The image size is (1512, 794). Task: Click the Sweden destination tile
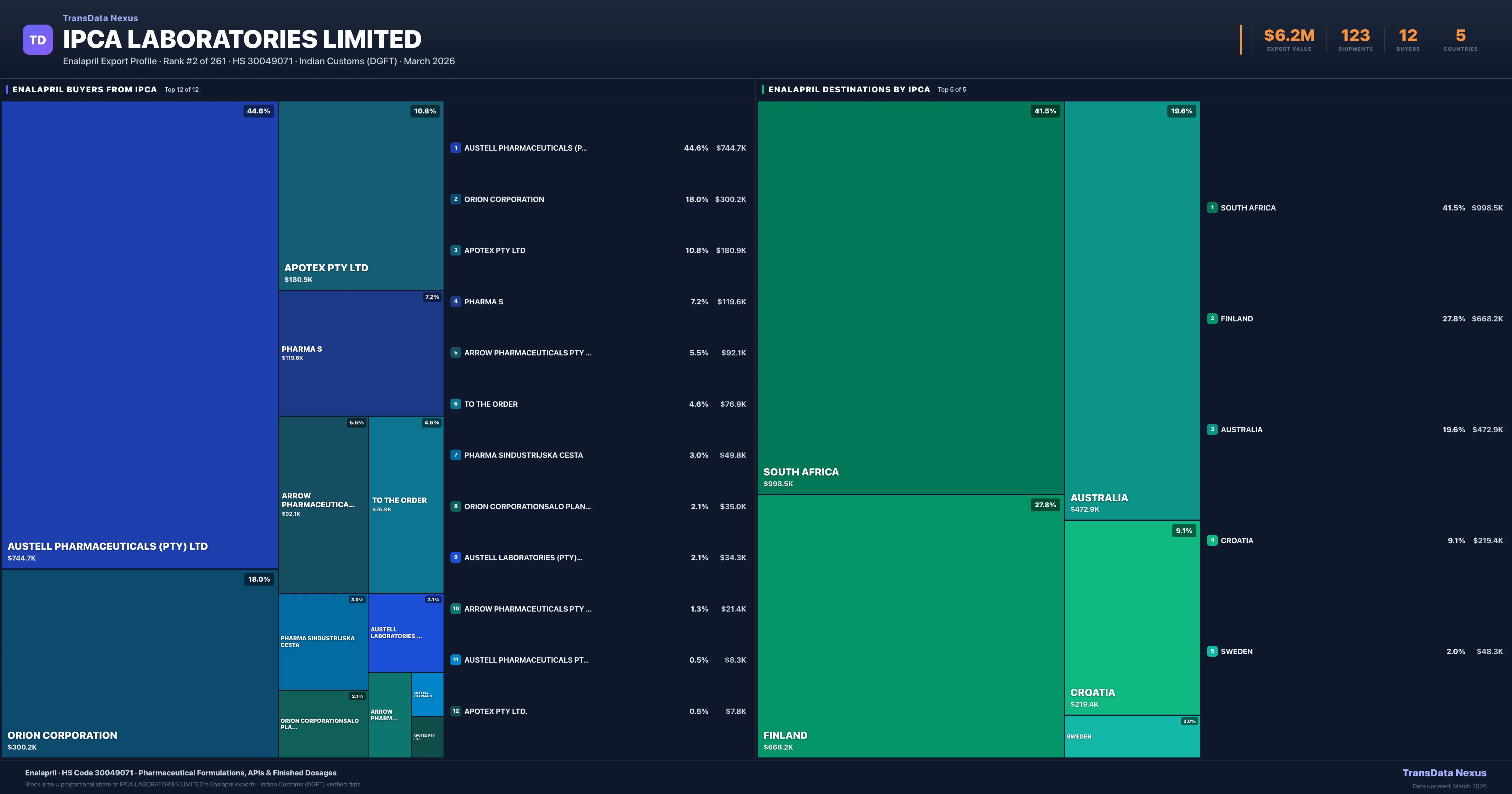[x=1132, y=736]
